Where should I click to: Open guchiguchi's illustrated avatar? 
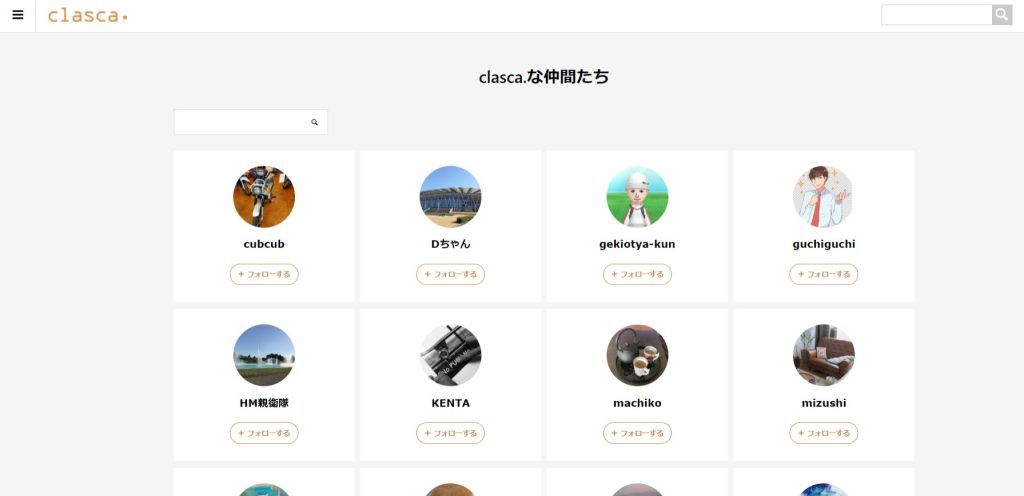(x=824, y=196)
